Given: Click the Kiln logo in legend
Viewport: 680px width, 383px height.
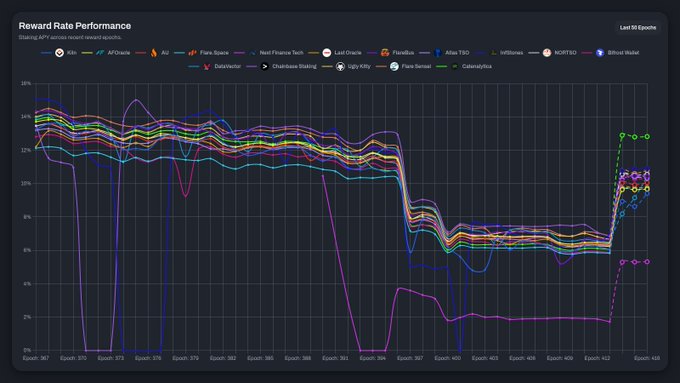Looking at the screenshot, I should 59,52.
